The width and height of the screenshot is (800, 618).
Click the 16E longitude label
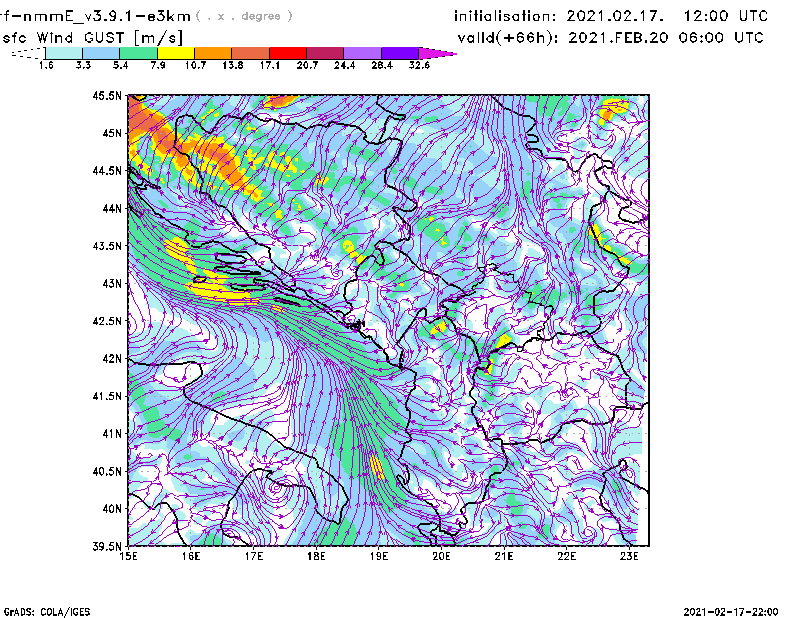[x=191, y=556]
